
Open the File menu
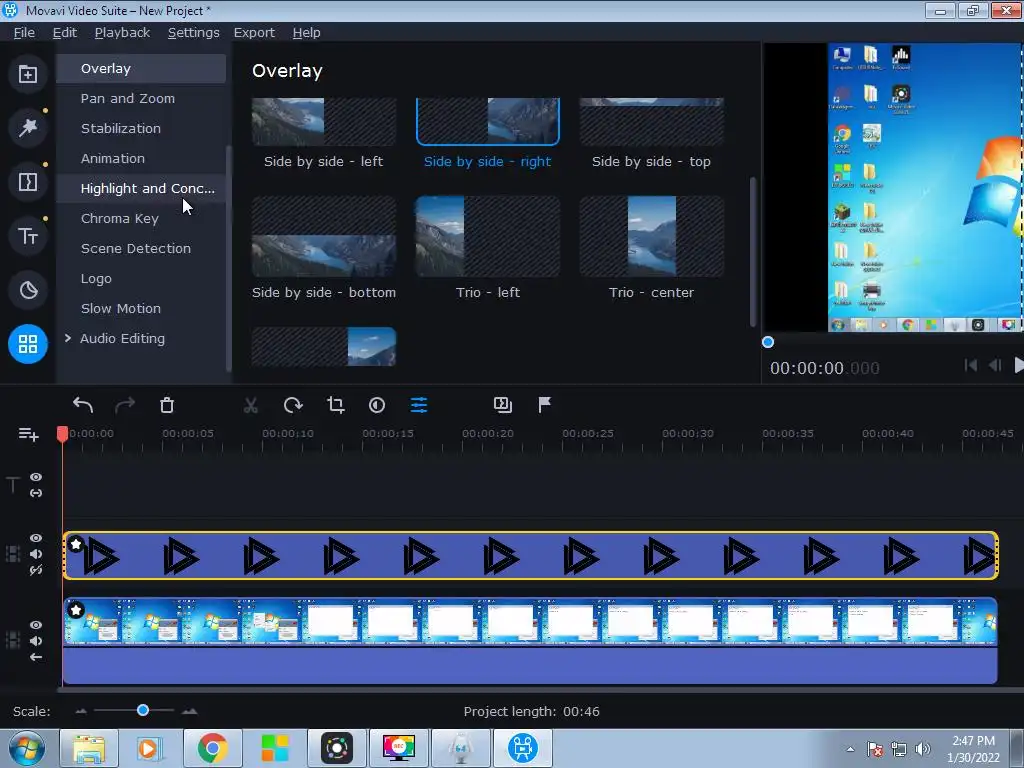(24, 33)
